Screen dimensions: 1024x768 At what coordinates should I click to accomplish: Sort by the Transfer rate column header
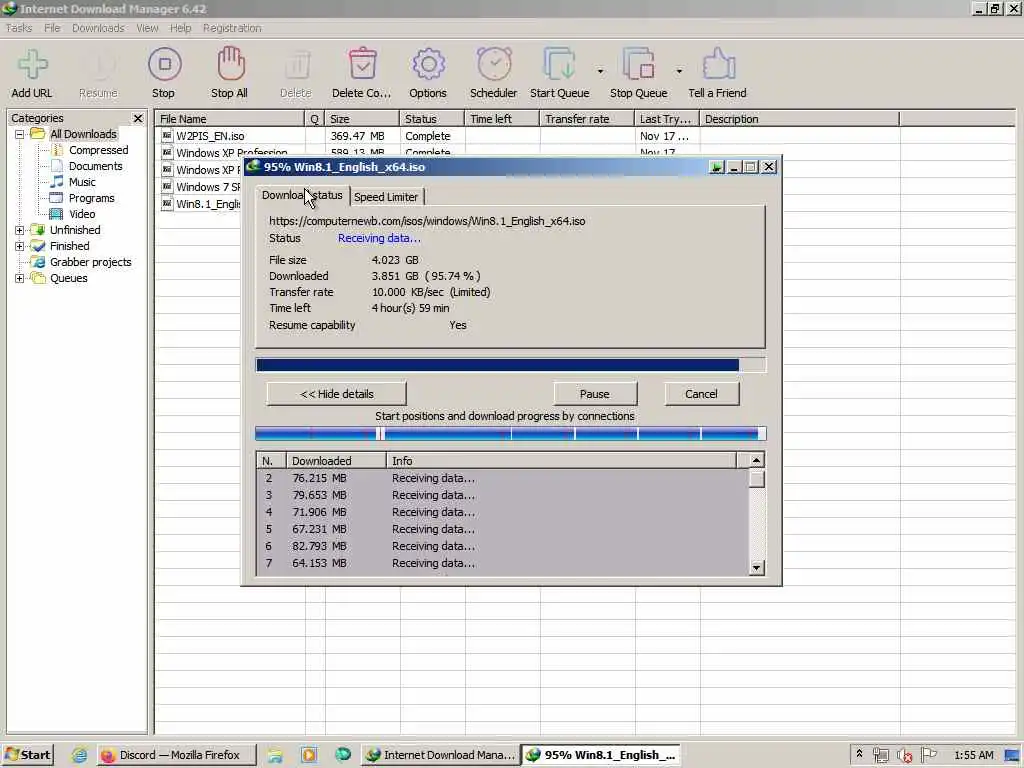586,119
